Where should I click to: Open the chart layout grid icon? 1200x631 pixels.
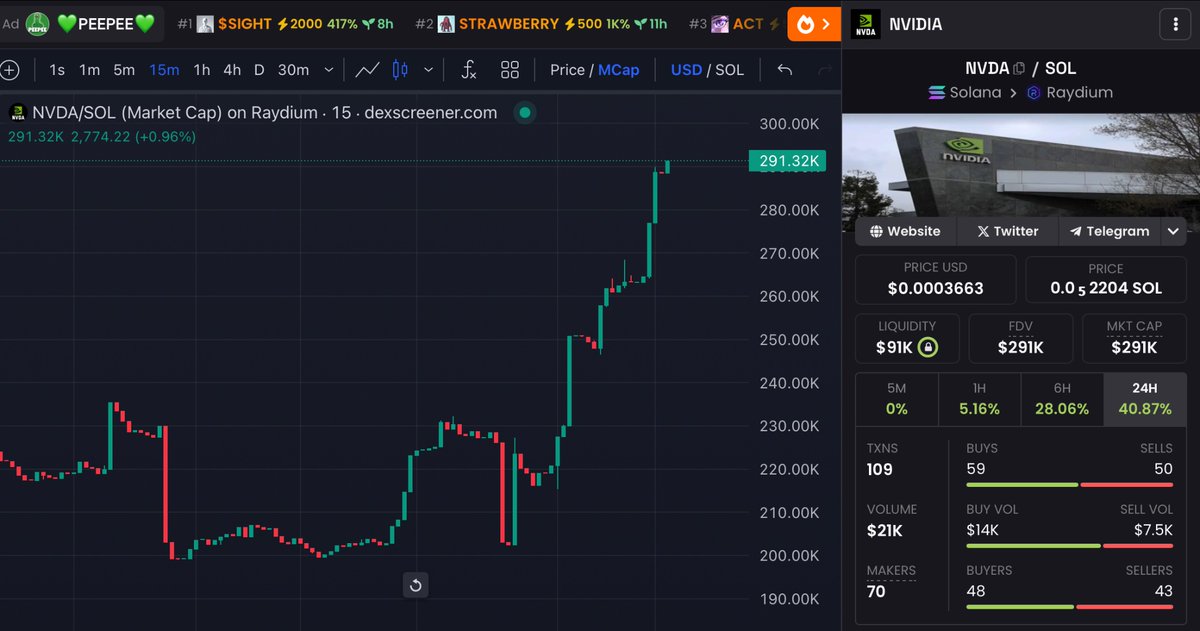[x=510, y=70]
